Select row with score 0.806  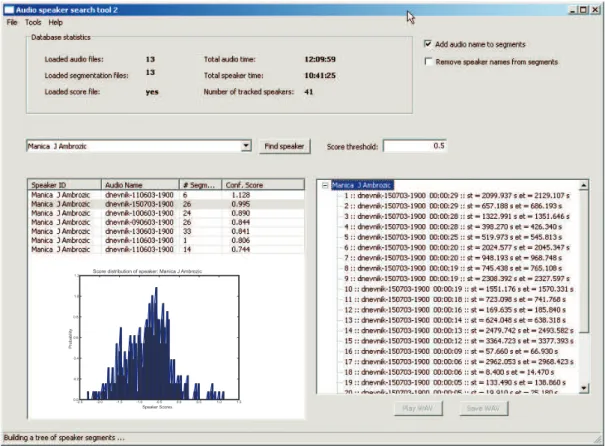pos(166,240)
